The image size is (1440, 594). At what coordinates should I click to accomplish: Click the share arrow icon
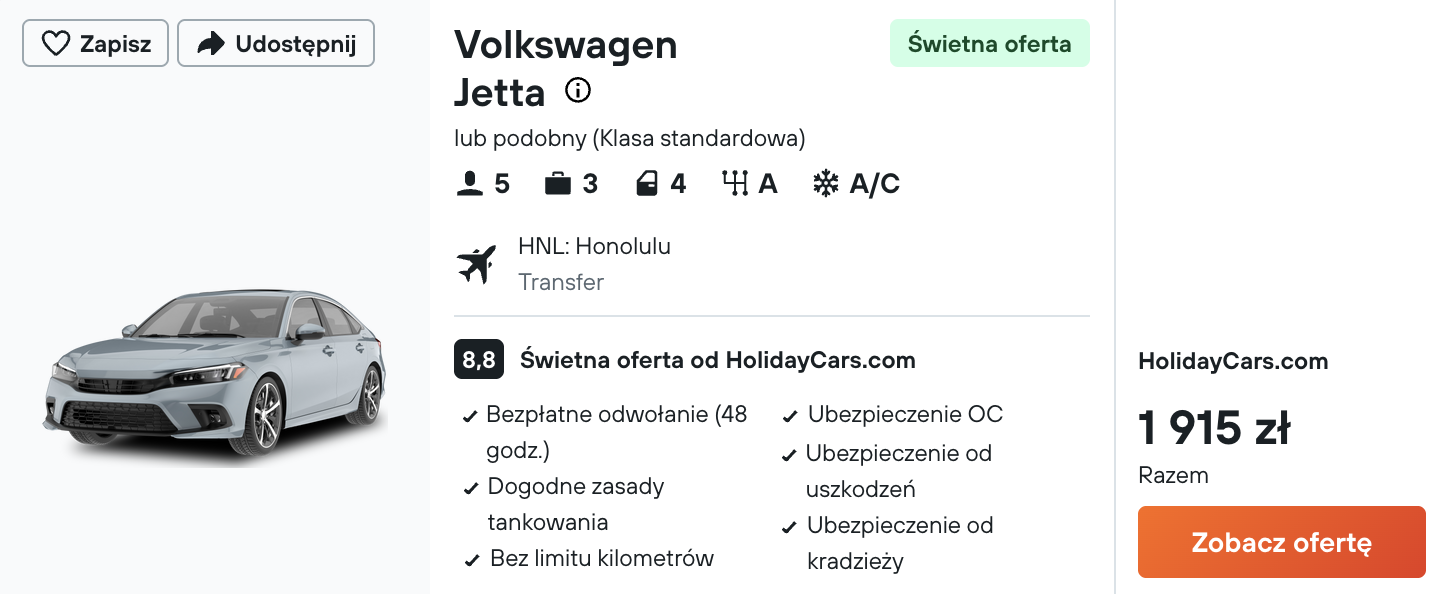pos(211,44)
